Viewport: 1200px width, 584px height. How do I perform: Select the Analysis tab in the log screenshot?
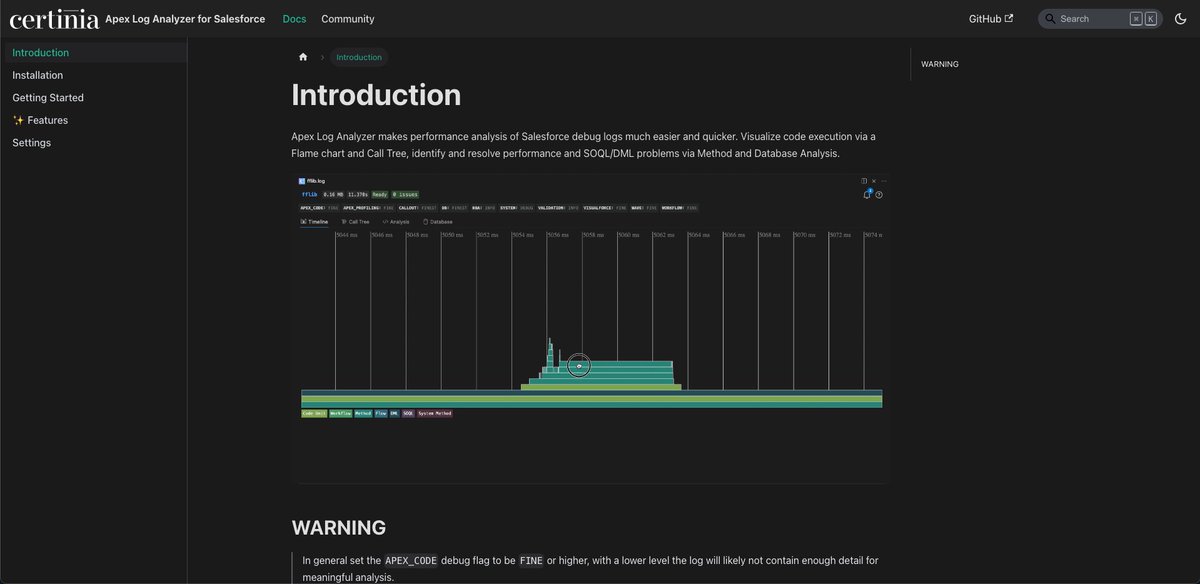click(396, 221)
